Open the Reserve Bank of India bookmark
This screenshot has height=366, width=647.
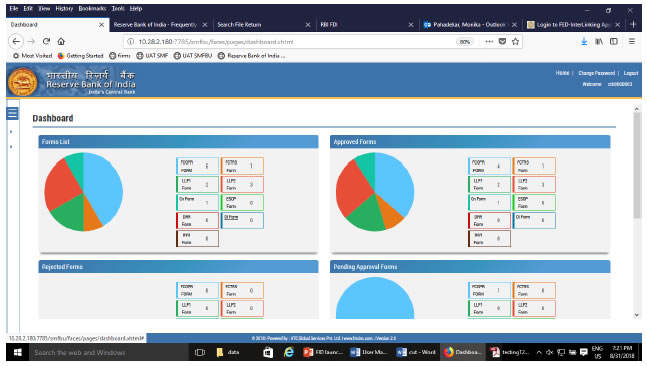tap(251, 55)
